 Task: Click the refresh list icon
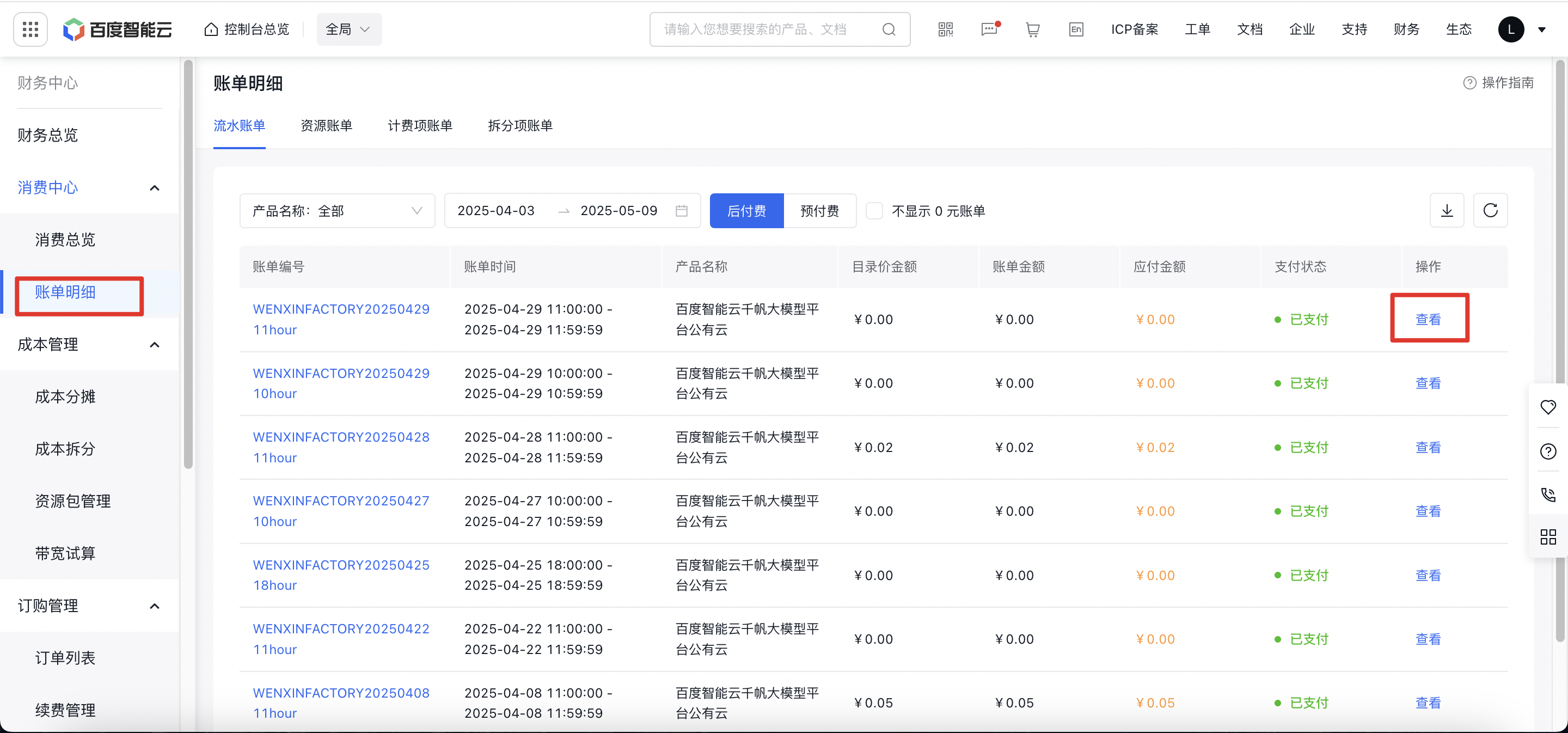[1490, 211]
